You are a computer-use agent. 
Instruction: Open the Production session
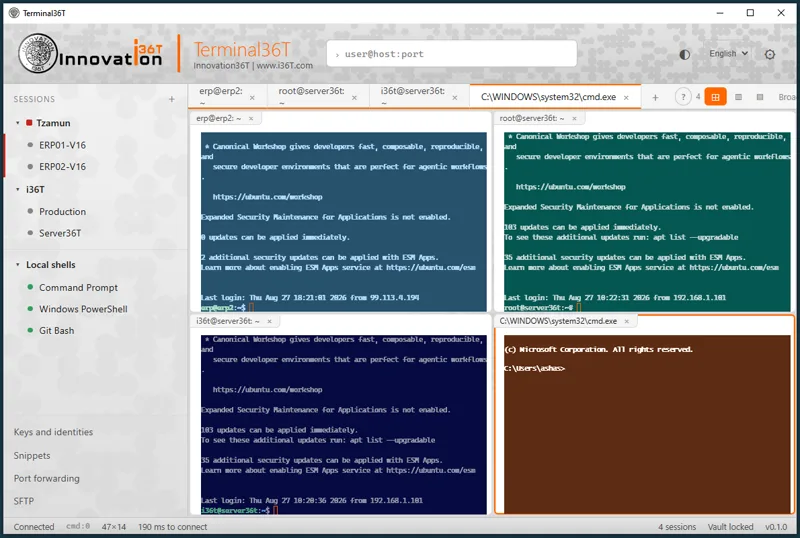[62, 211]
